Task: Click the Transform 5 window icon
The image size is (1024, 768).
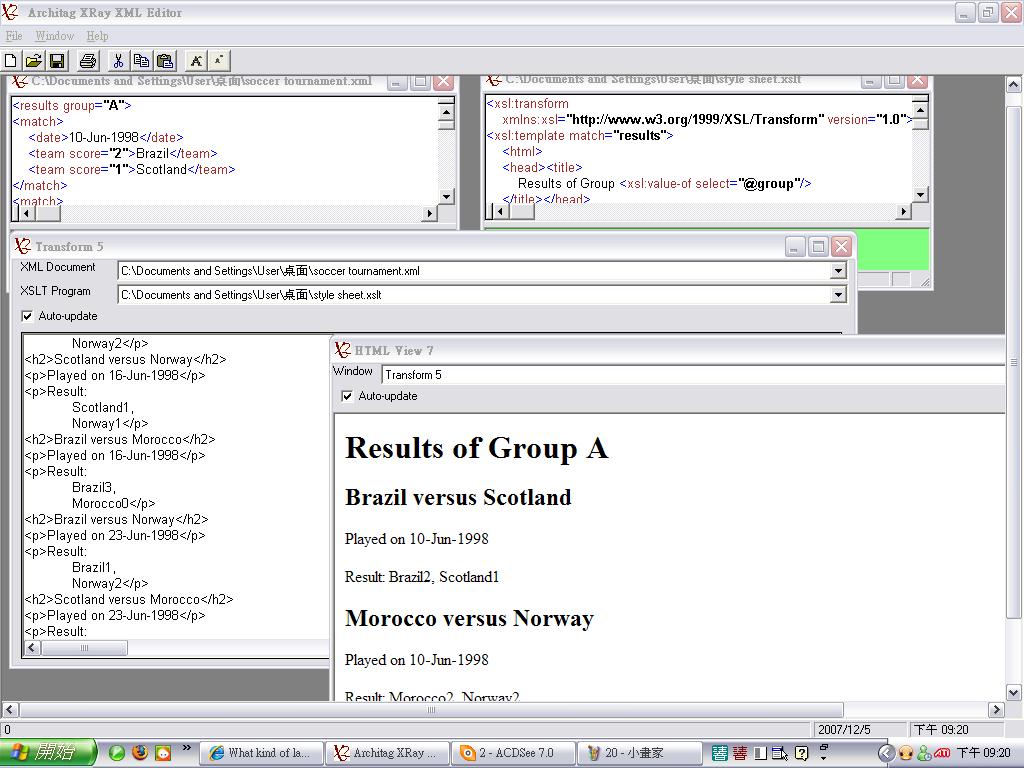Action: [22, 246]
